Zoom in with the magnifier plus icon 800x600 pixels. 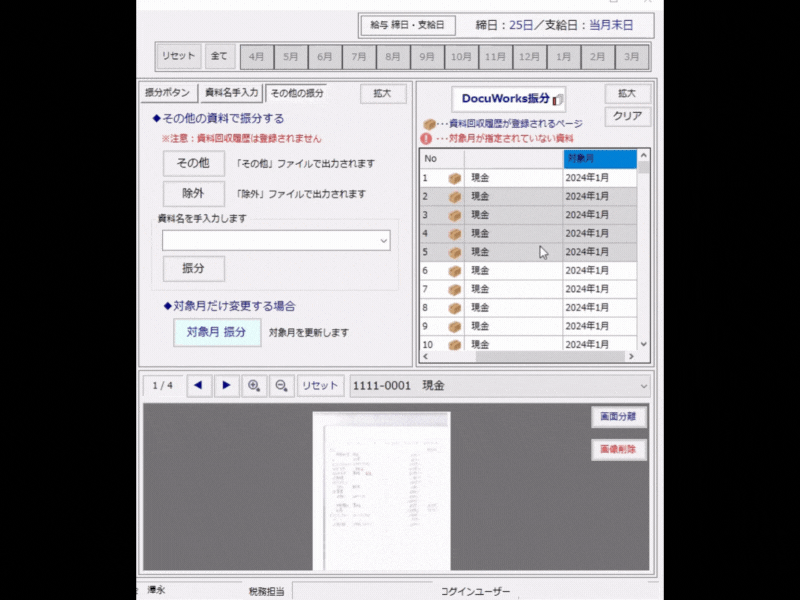pyautogui.click(x=254, y=386)
